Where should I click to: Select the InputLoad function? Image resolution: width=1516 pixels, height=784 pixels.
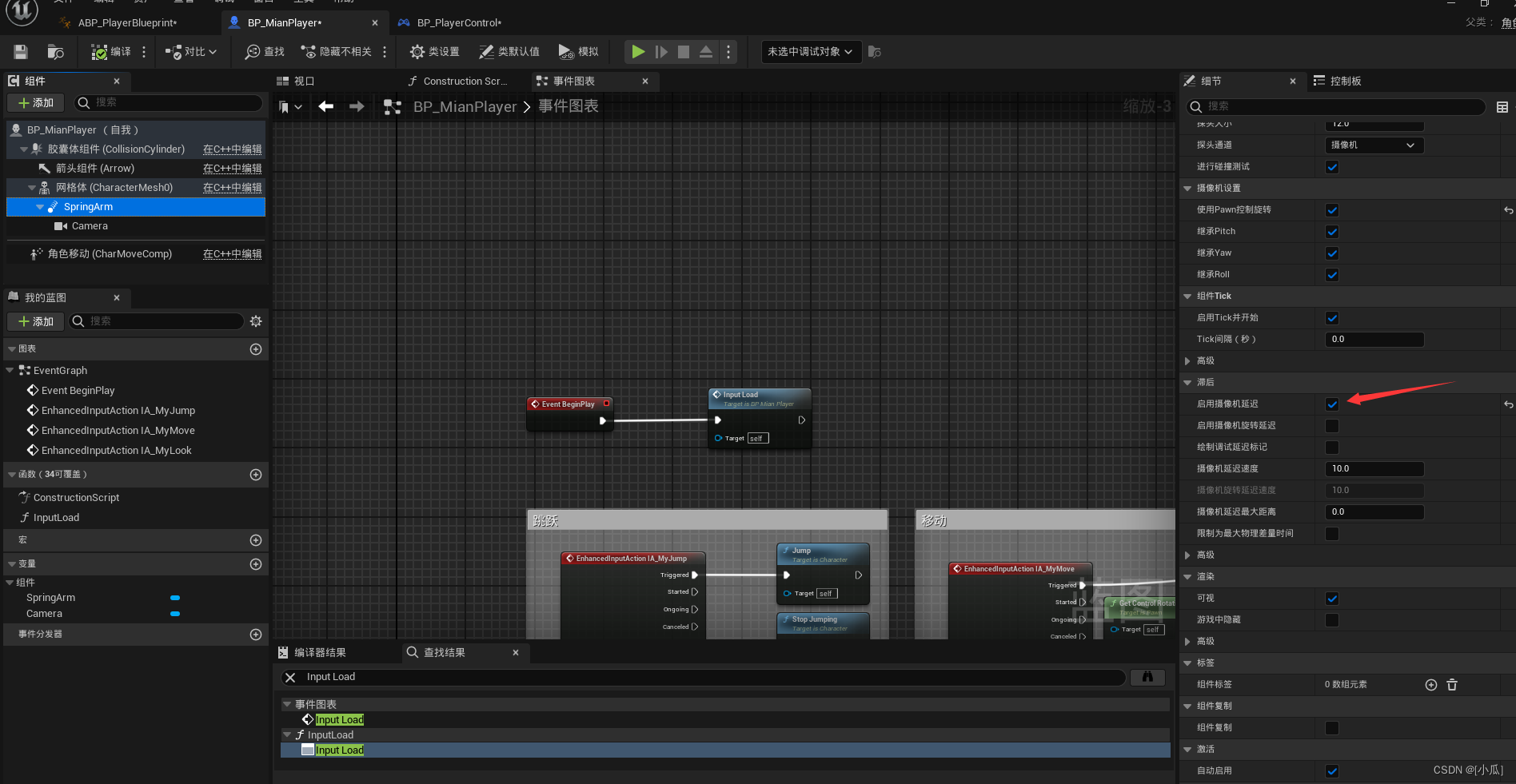pyautogui.click(x=56, y=518)
